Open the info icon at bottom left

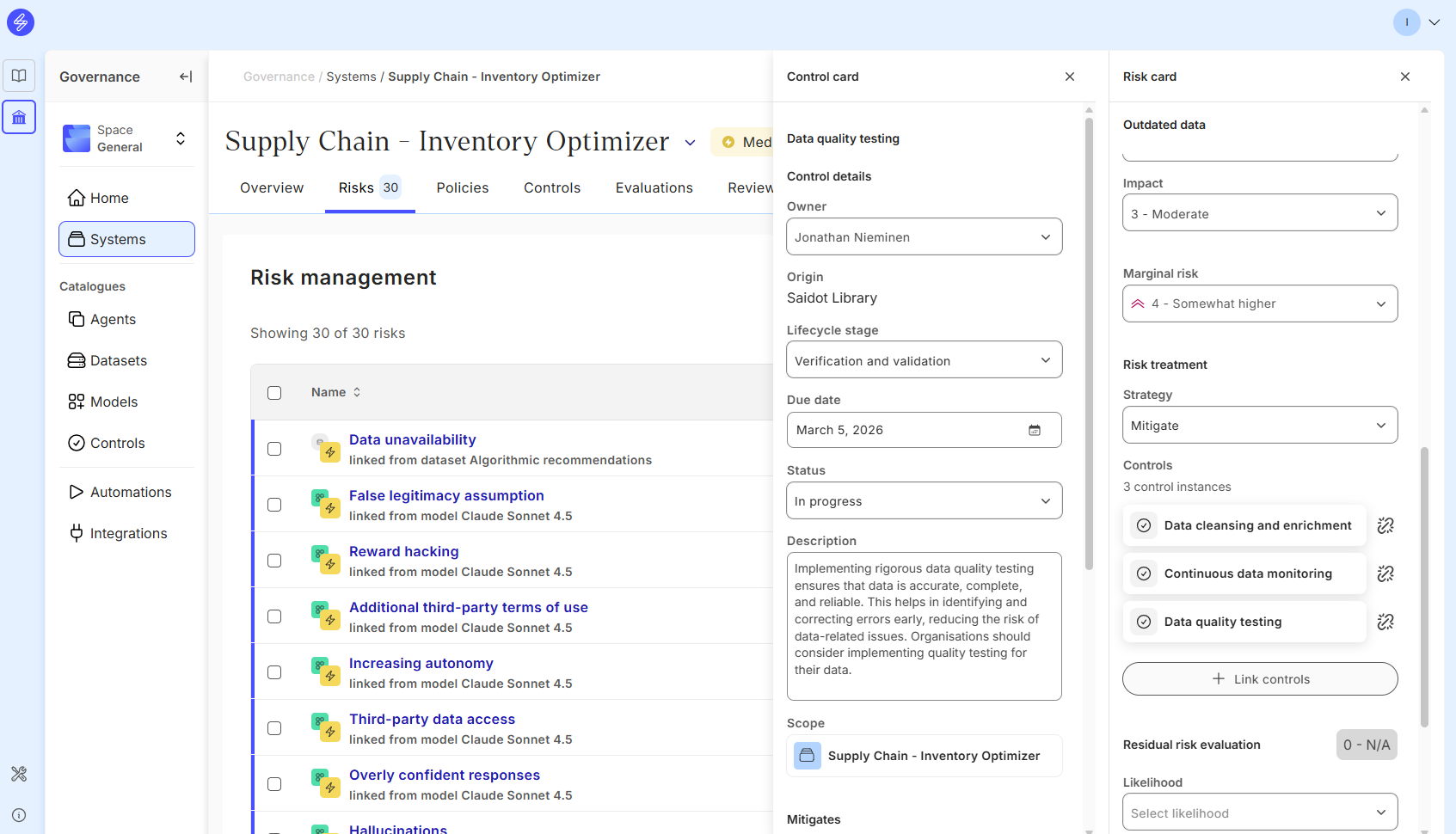pyautogui.click(x=19, y=815)
